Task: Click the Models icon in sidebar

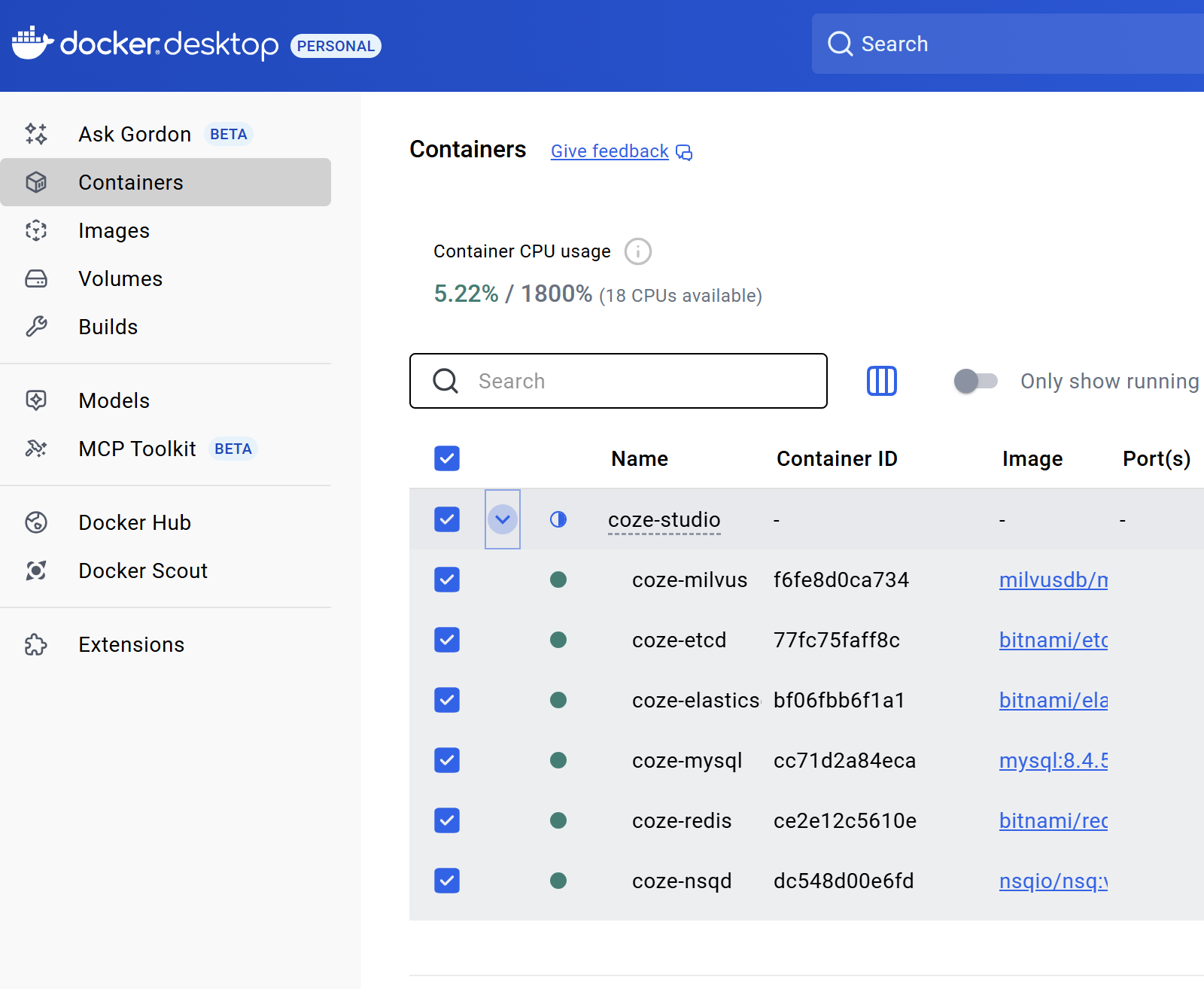Action: pos(36,400)
